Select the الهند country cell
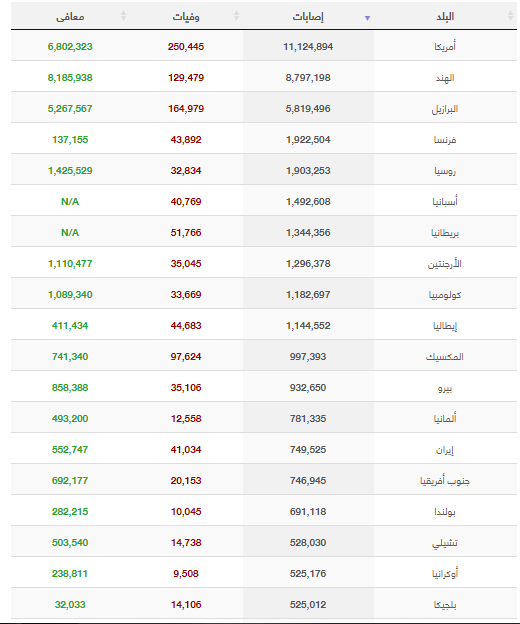 [445, 78]
